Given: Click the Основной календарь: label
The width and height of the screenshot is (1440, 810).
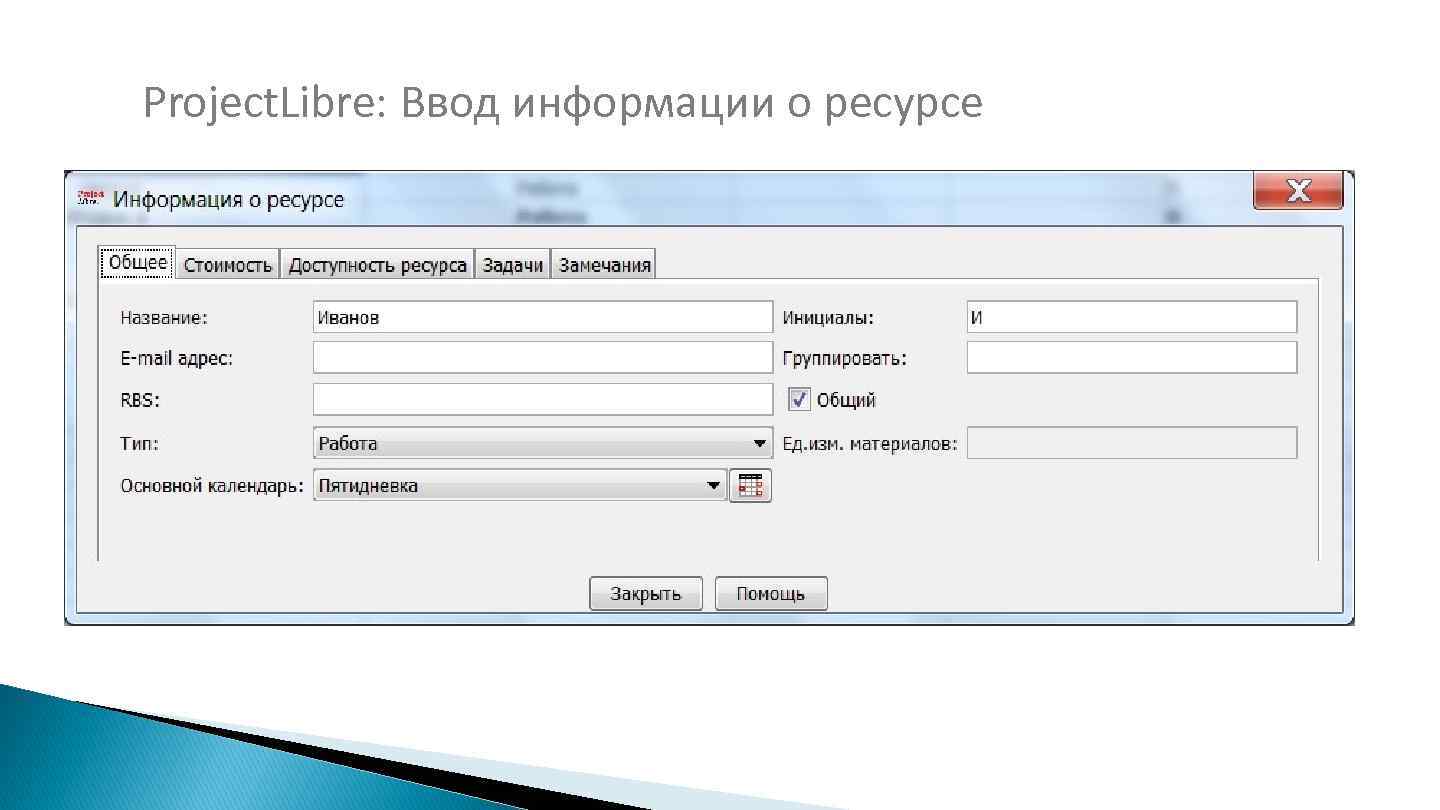Looking at the screenshot, I should [212, 486].
